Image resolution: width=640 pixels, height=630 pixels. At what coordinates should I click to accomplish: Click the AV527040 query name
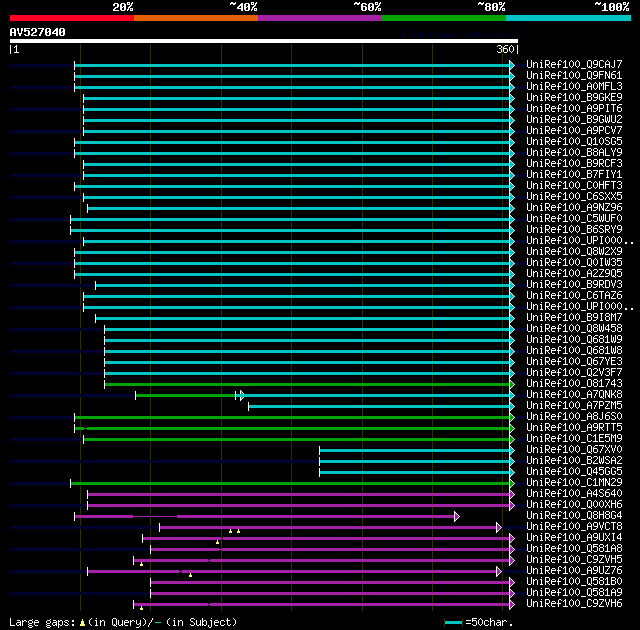(x=37, y=32)
